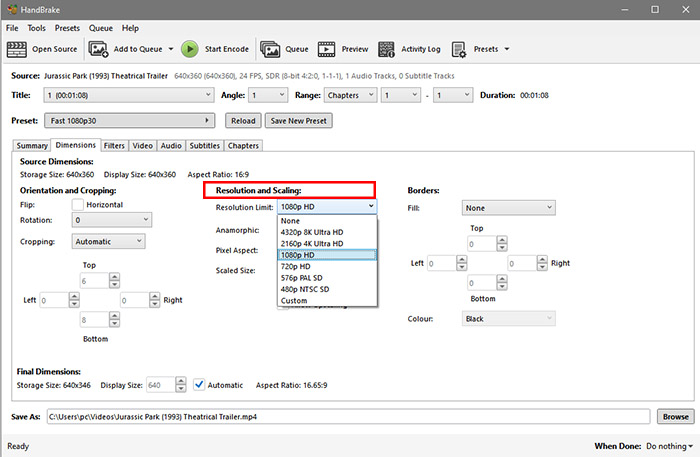Open the starting chapter dropdown
This screenshot has width=700, height=457.
pos(401,95)
